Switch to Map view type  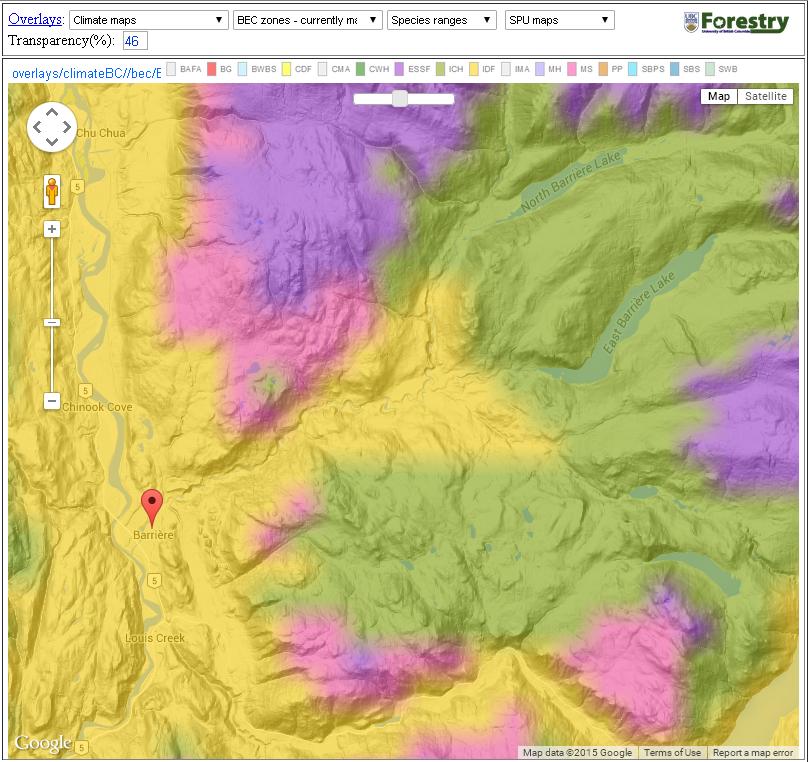coord(719,96)
